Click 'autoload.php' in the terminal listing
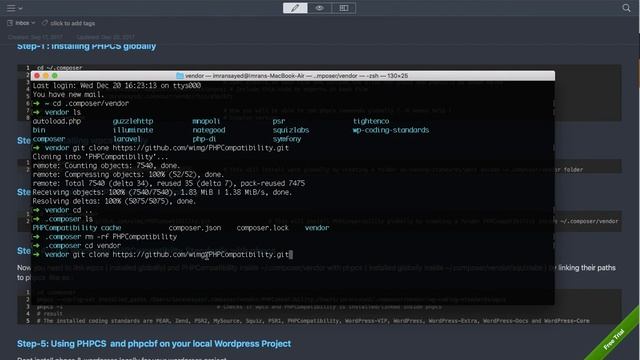 point(57,121)
